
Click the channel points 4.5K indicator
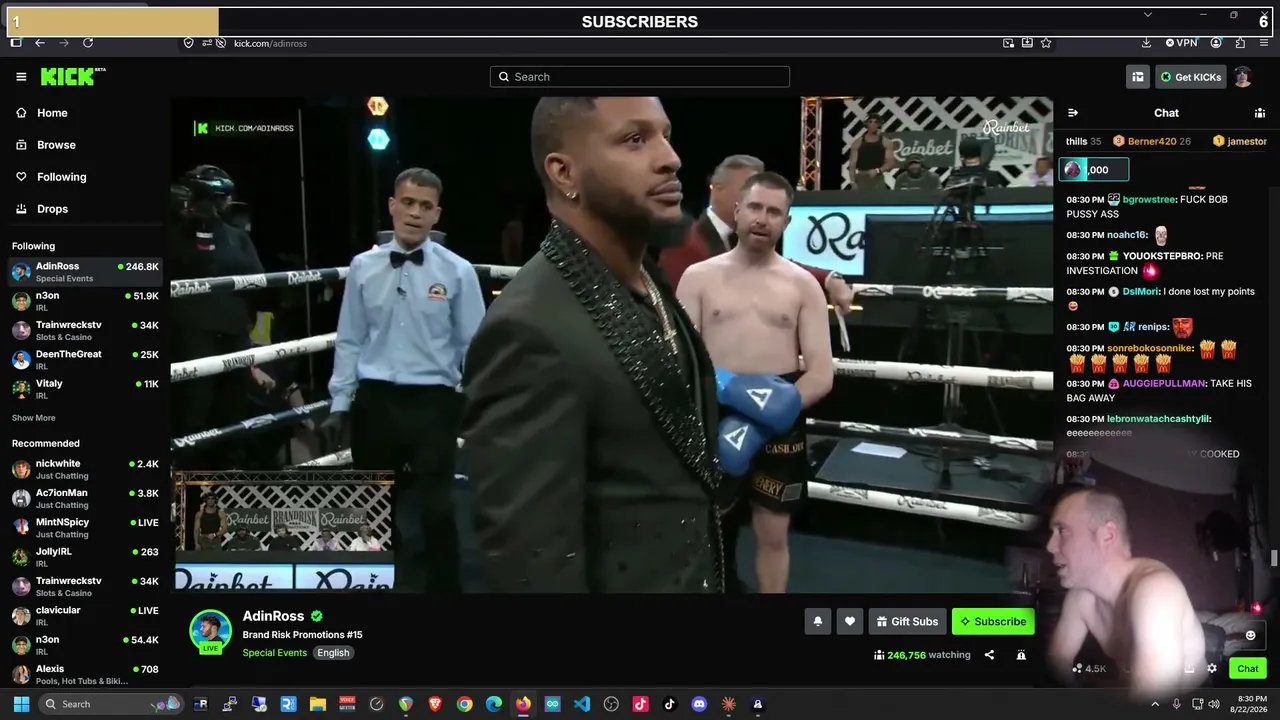click(1088, 668)
